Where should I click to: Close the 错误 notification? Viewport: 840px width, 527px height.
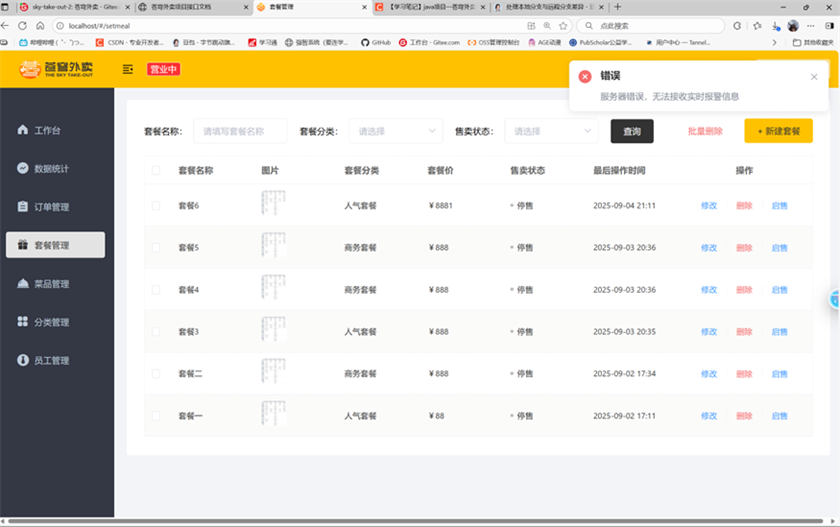click(x=814, y=77)
